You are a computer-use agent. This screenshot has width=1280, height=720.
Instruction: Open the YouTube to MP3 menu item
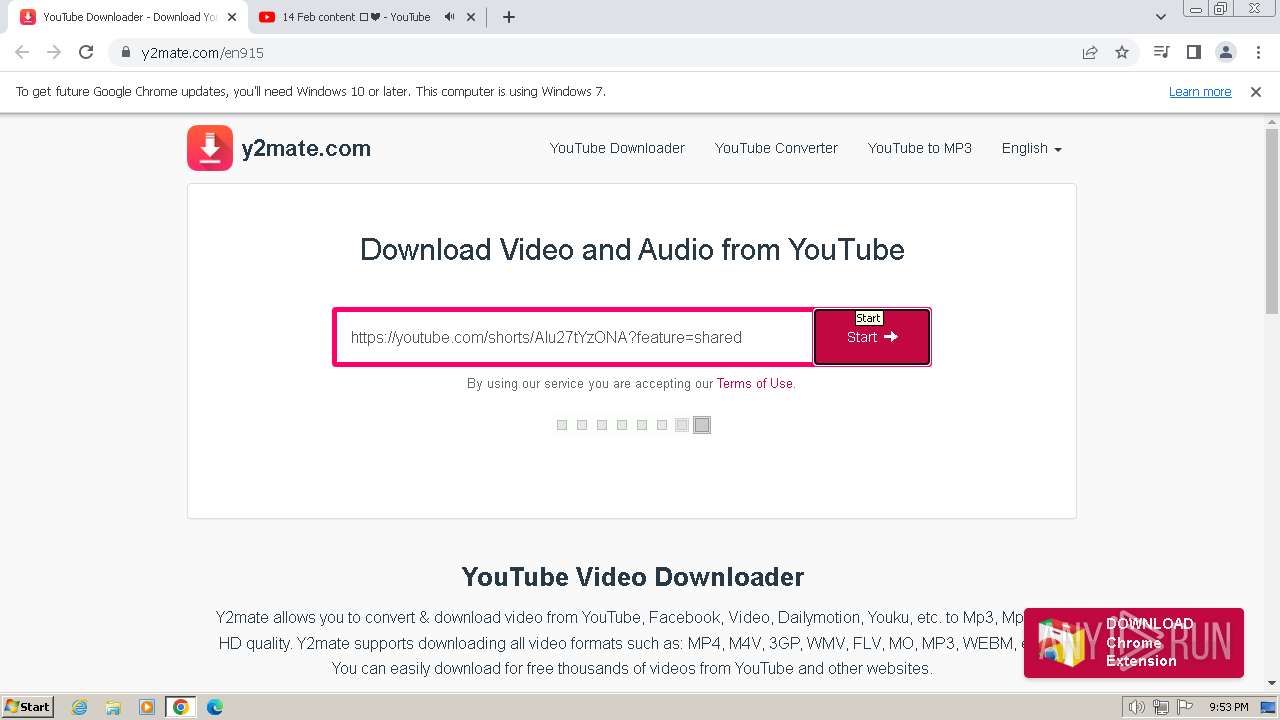920,148
